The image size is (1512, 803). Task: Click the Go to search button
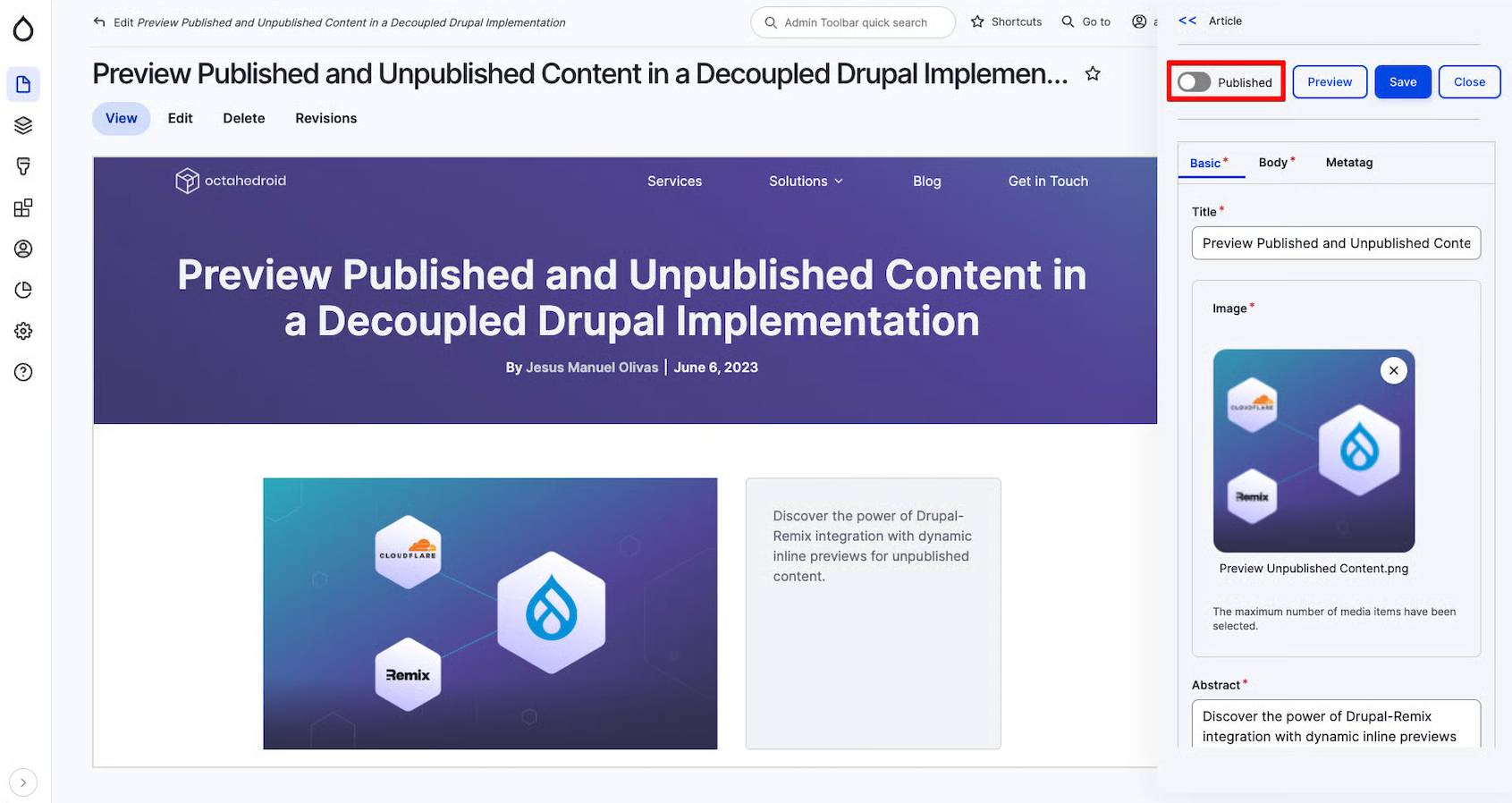pyautogui.click(x=1085, y=21)
